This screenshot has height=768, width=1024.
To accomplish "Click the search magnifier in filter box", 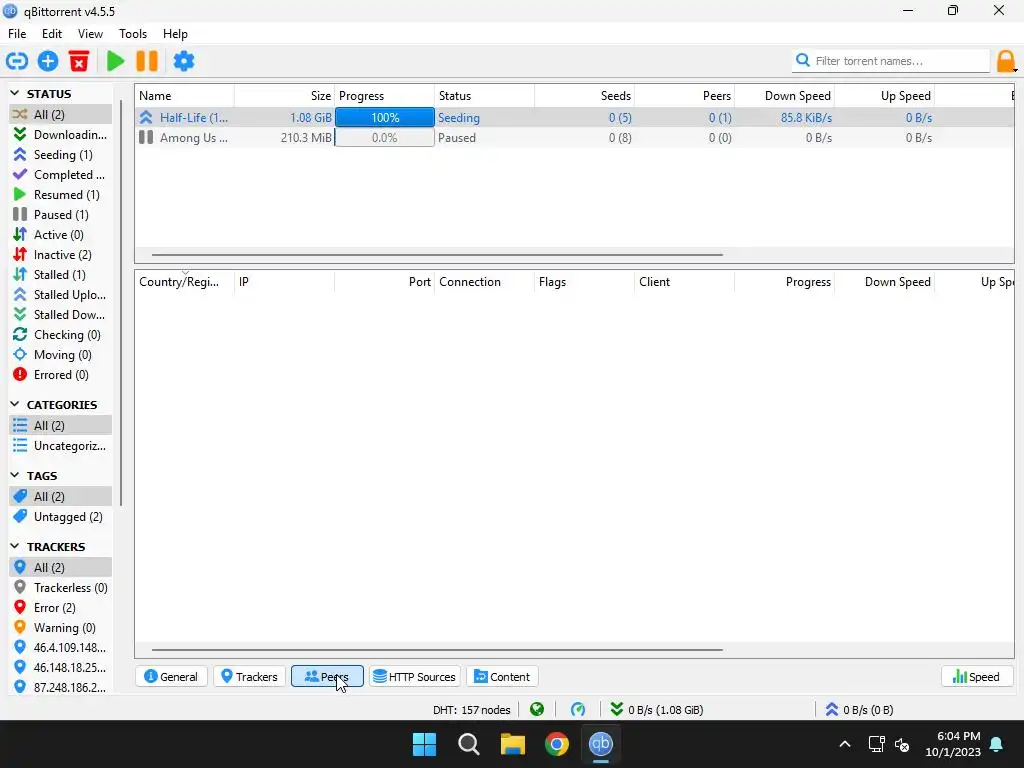I will (803, 61).
